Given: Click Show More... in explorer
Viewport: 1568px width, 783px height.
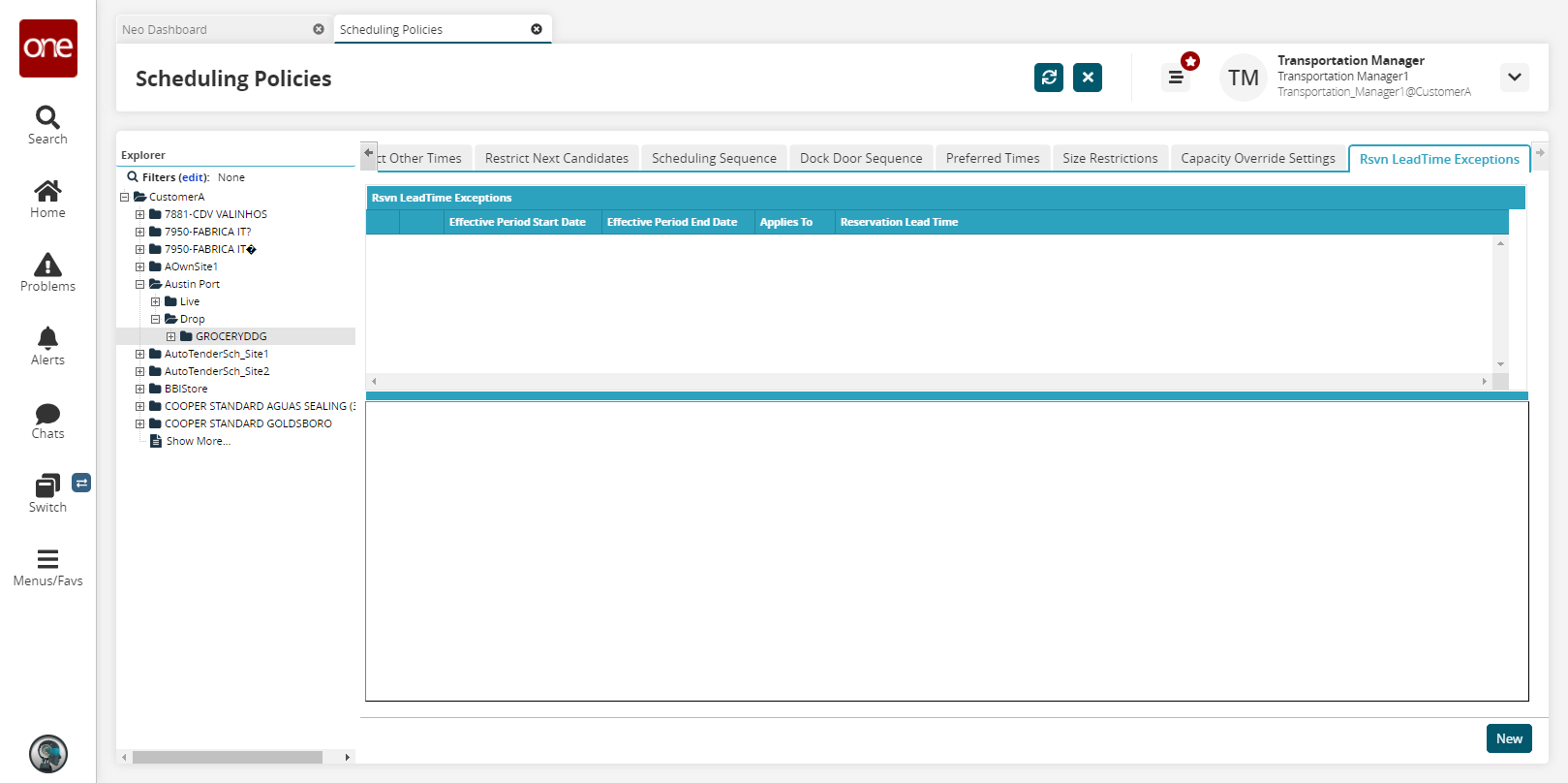Looking at the screenshot, I should 199,441.
